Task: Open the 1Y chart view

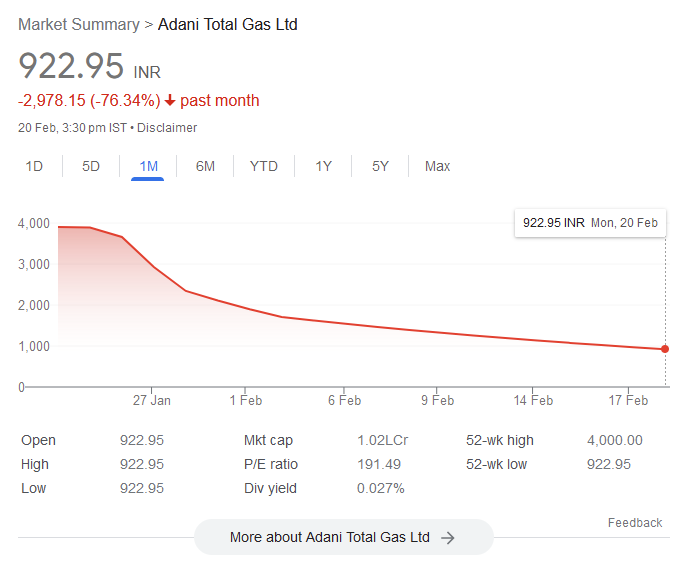Action: pos(323,166)
